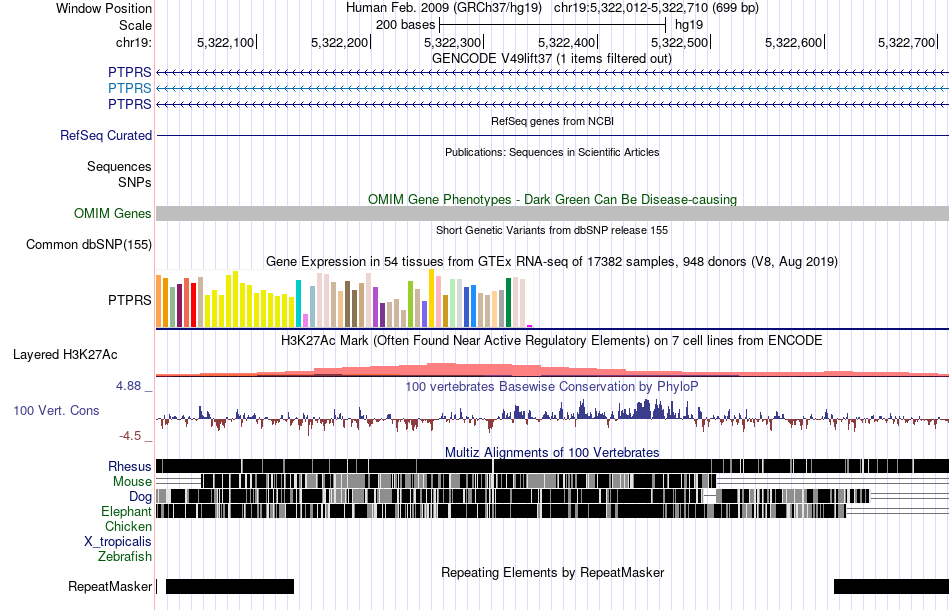950x610 pixels.
Task: Select the Mouse alignment label
Action: [132, 482]
